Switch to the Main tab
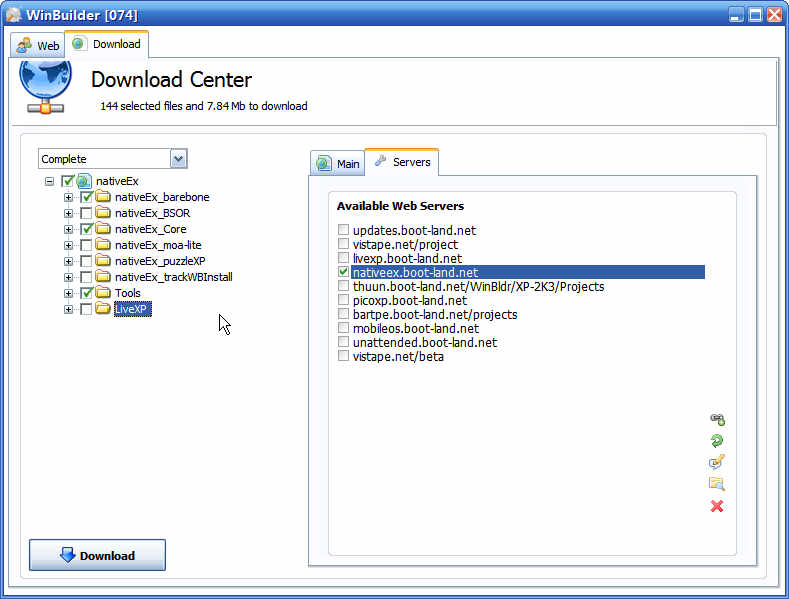Viewport: 789px width, 599px height. [337, 164]
